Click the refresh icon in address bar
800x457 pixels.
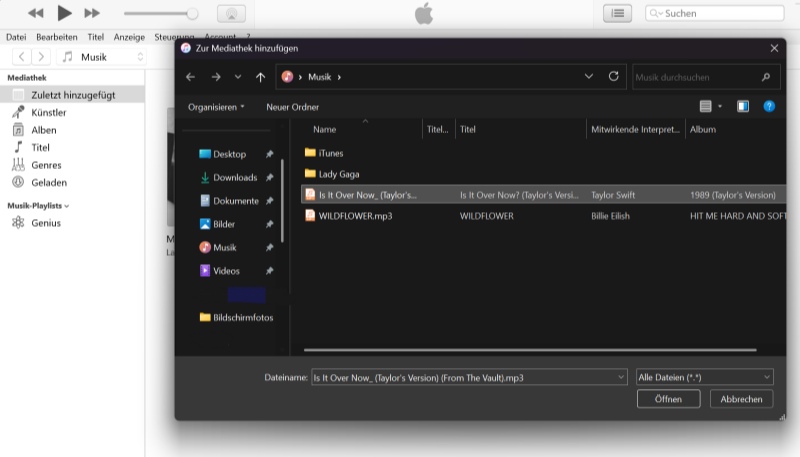pos(613,76)
